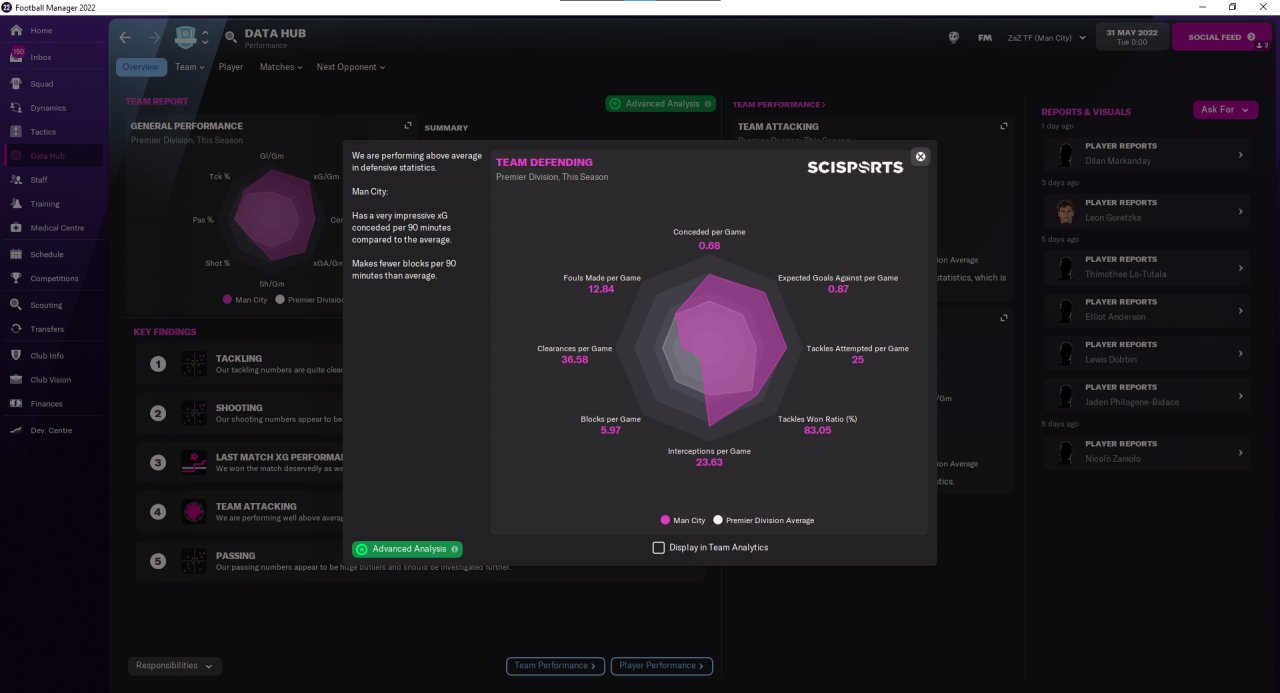This screenshot has width=1280, height=693.
Task: Click Man City legend magenta dot
Action: click(665, 520)
